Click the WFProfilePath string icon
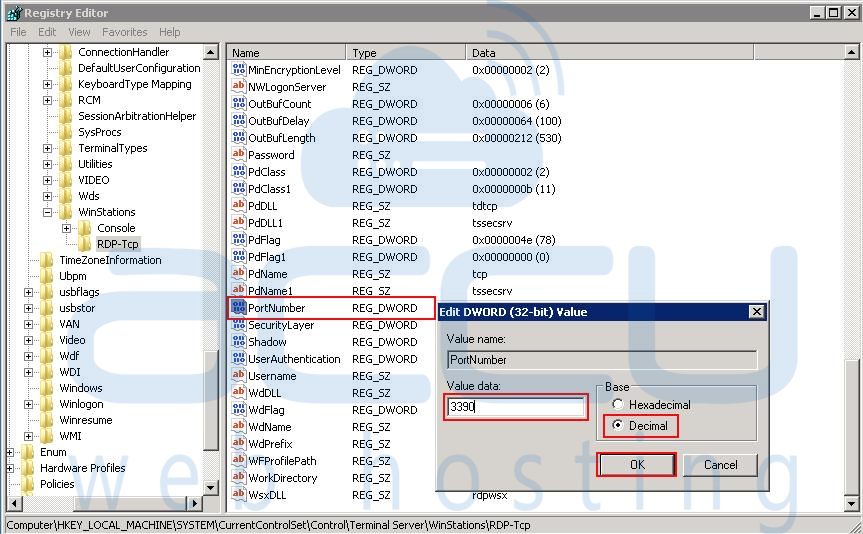The width and height of the screenshot is (863, 534). pos(238,461)
